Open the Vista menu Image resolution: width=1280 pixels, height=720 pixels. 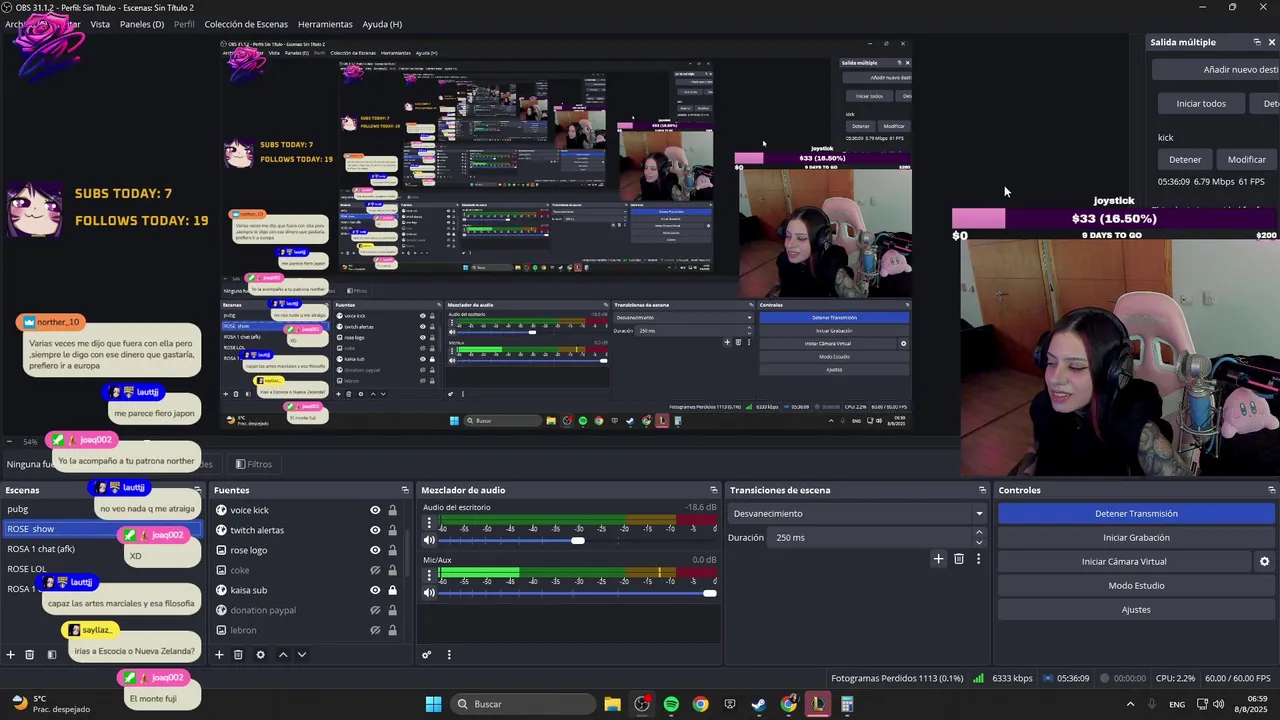(x=100, y=24)
